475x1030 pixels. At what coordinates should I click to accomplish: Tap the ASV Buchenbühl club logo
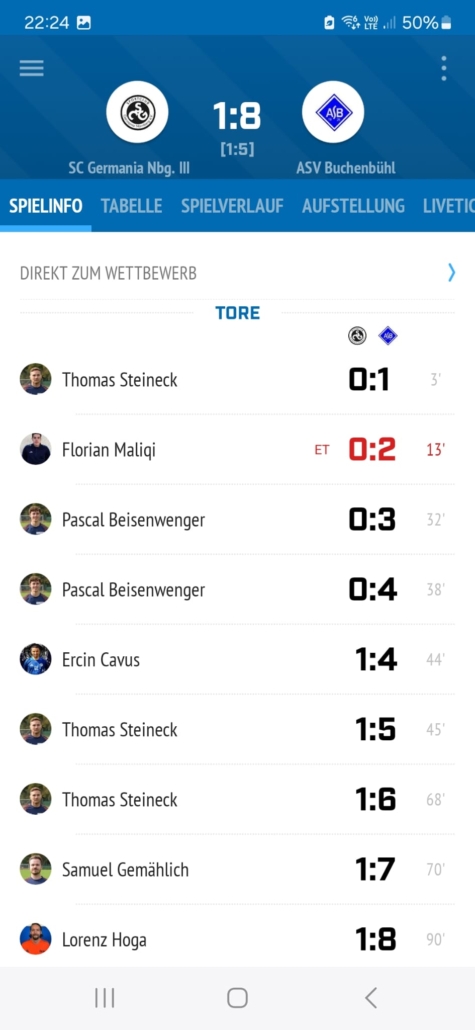click(333, 112)
